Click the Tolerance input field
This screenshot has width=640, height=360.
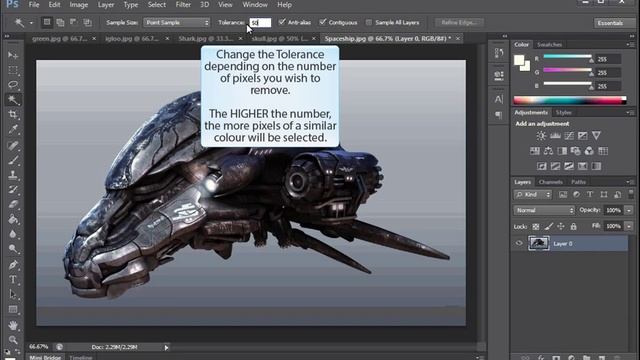coord(260,22)
